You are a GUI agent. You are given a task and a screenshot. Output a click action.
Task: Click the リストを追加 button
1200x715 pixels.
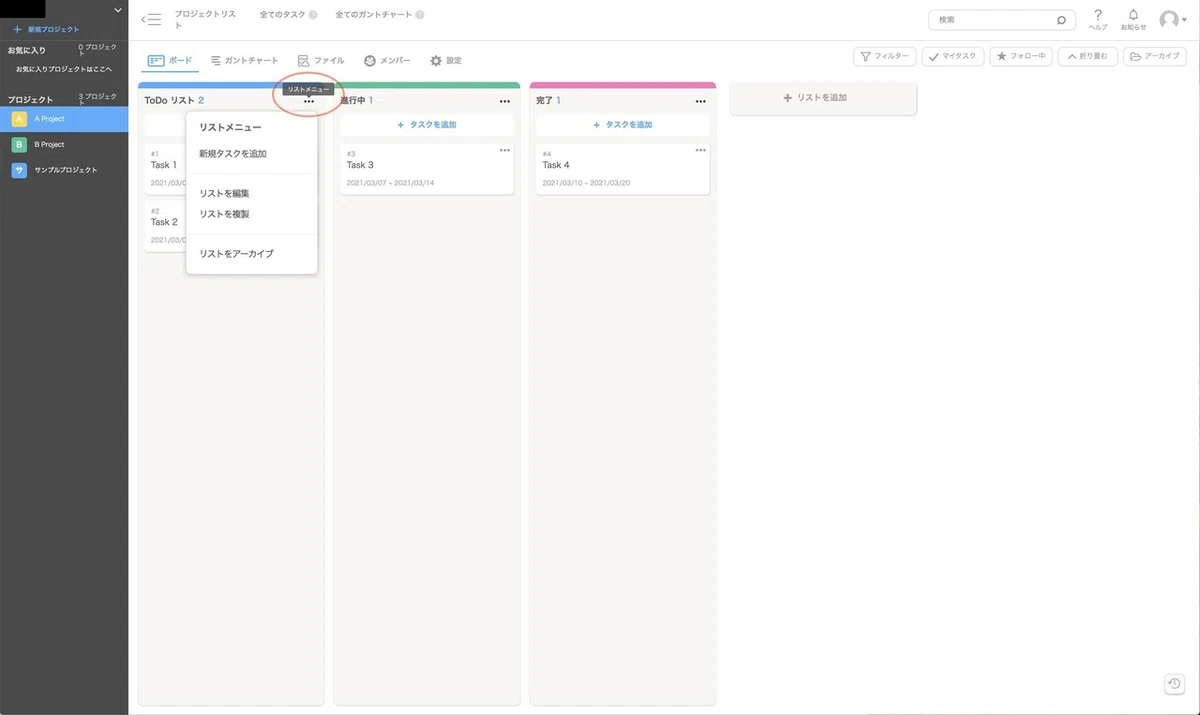823,98
